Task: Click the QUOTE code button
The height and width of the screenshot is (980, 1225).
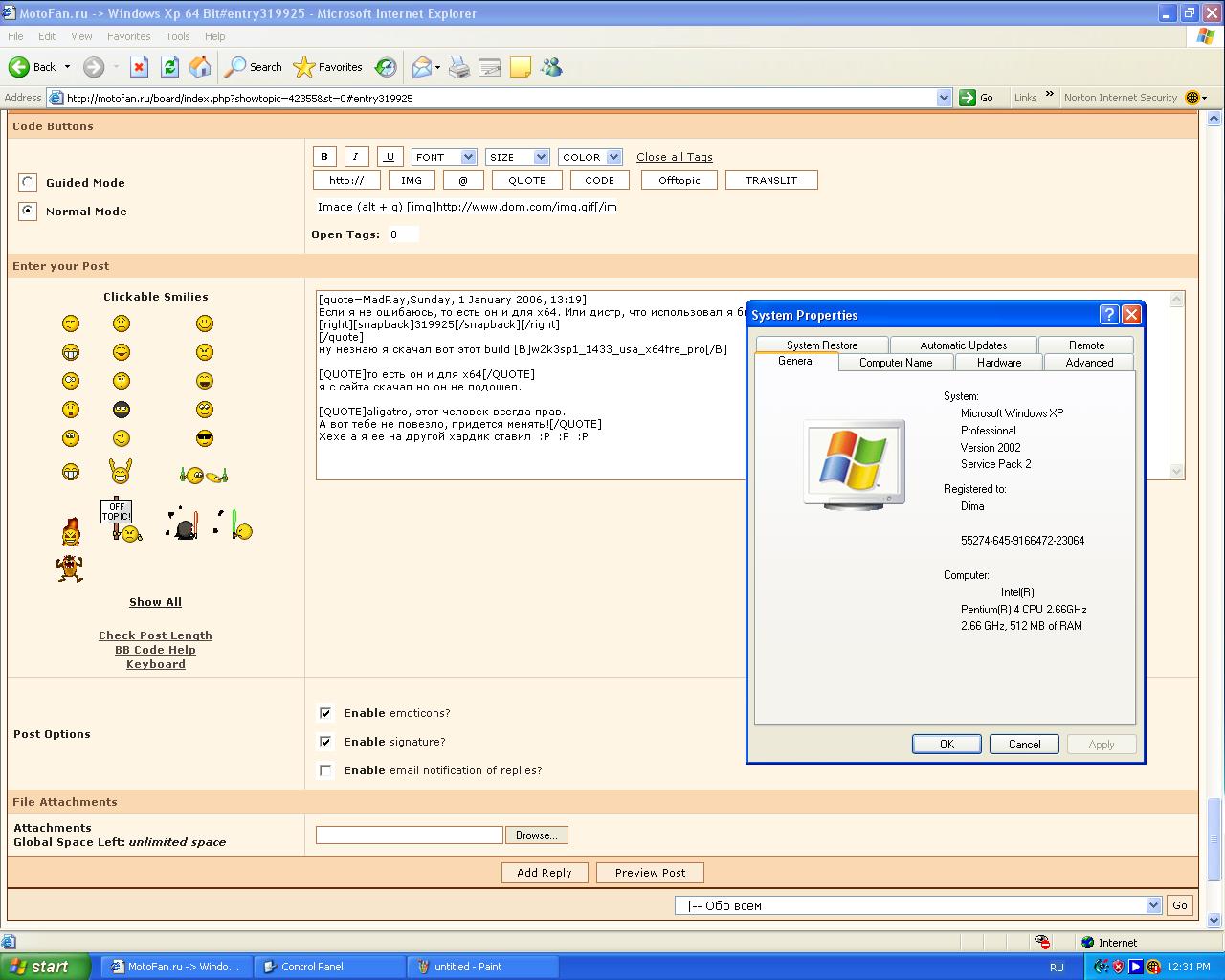Action: point(527,180)
